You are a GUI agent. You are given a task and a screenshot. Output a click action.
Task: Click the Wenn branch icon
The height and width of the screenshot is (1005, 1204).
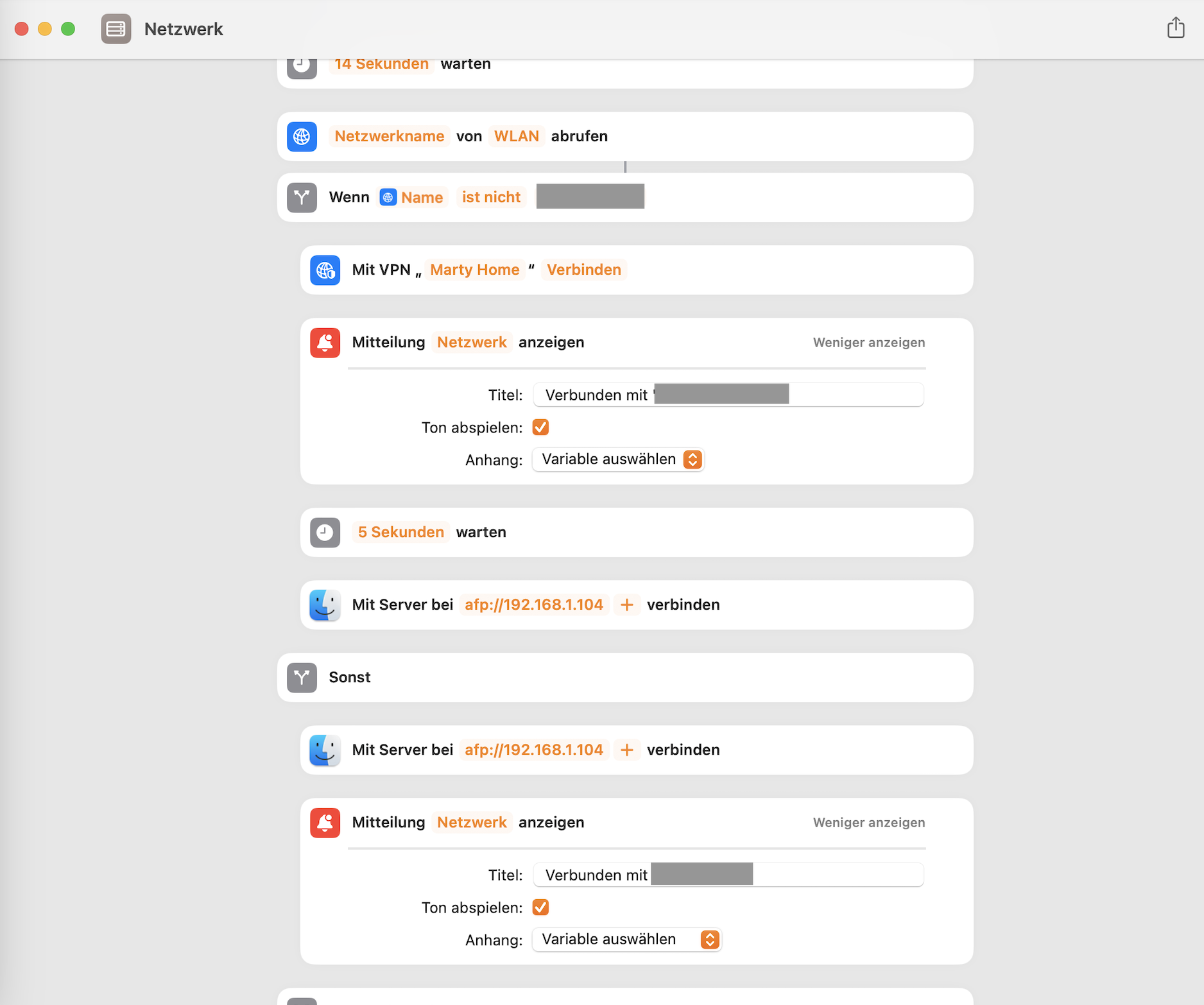pyautogui.click(x=302, y=198)
